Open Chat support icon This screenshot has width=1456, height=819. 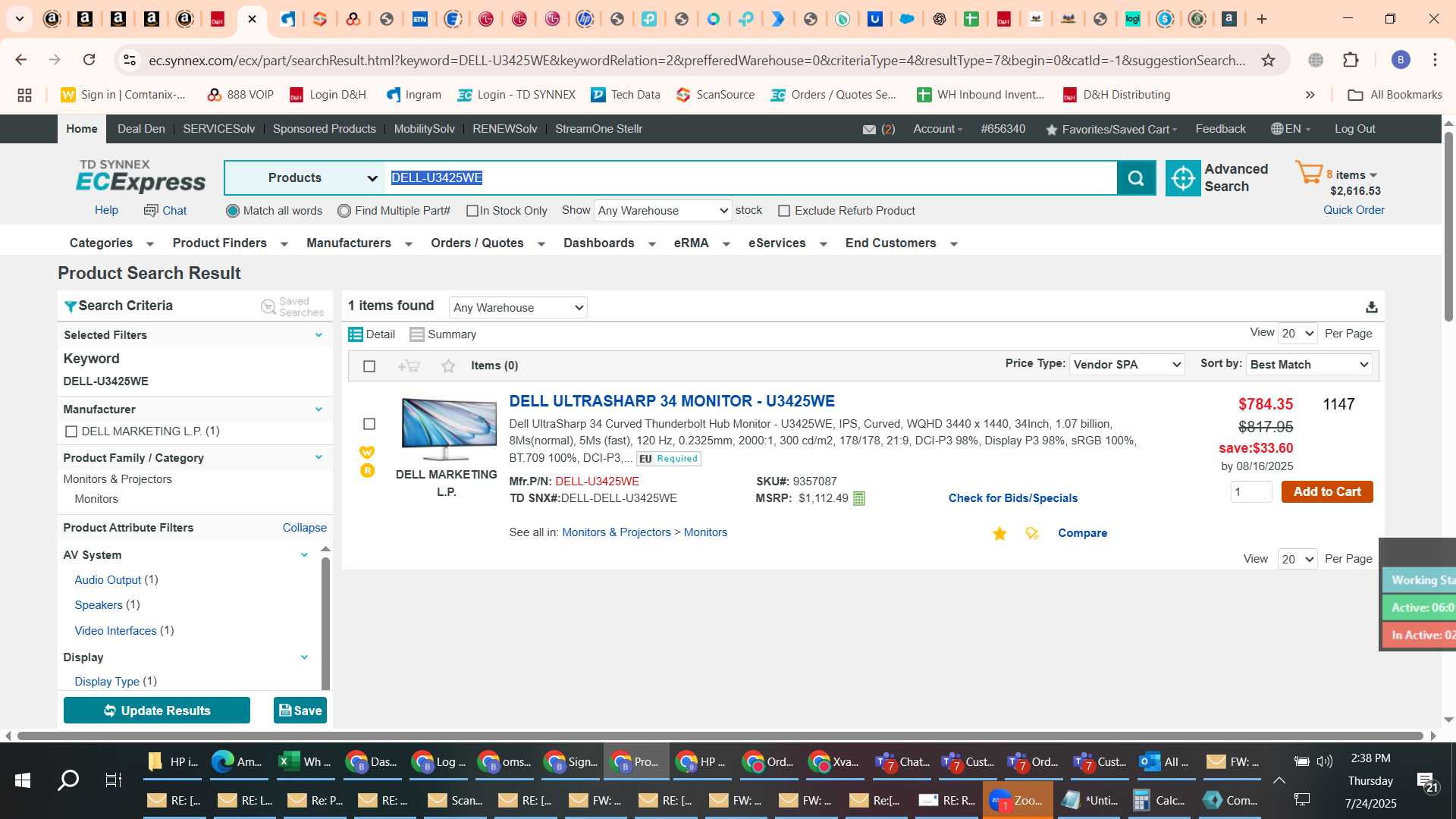point(151,211)
